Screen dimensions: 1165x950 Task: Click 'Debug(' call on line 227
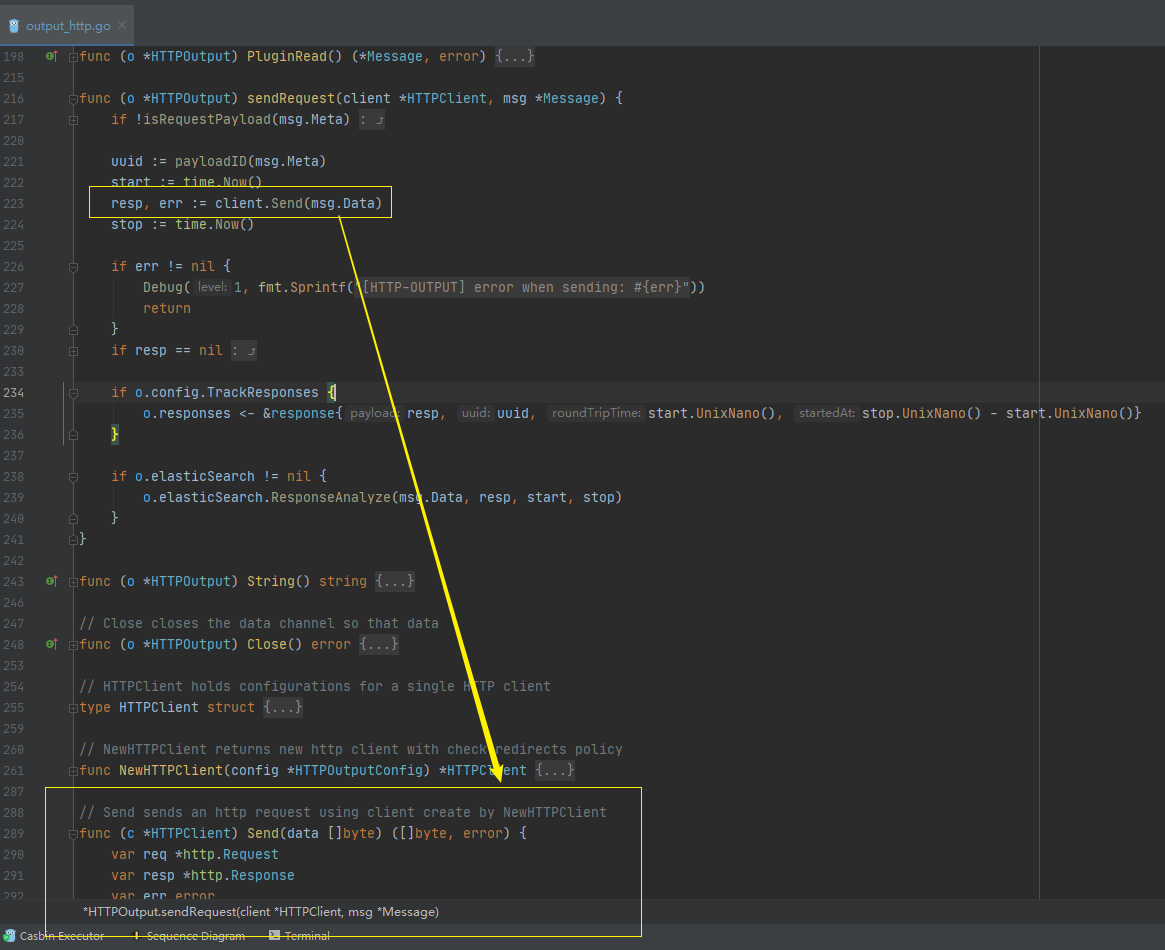(166, 287)
